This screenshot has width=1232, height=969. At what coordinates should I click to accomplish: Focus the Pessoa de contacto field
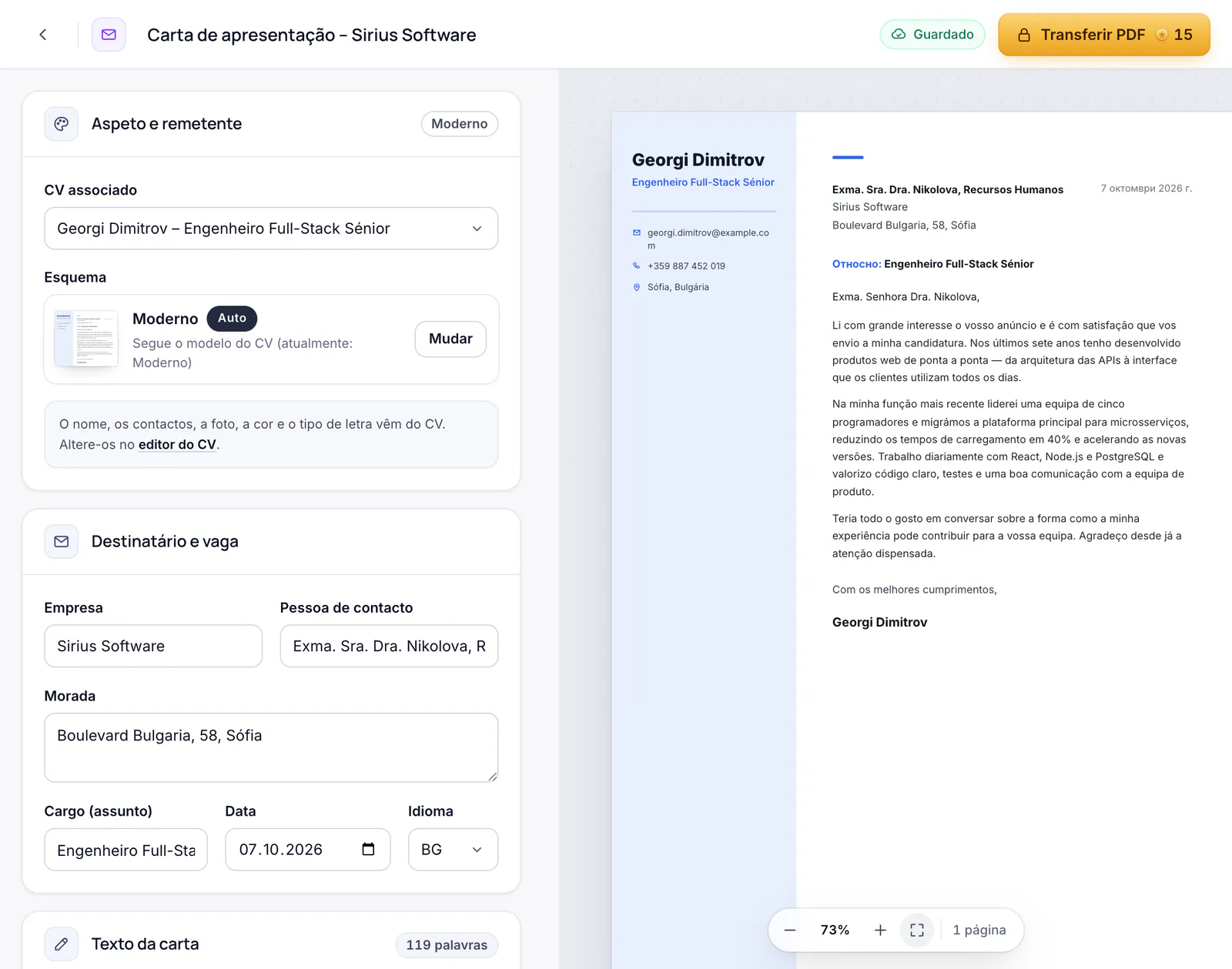click(389, 646)
